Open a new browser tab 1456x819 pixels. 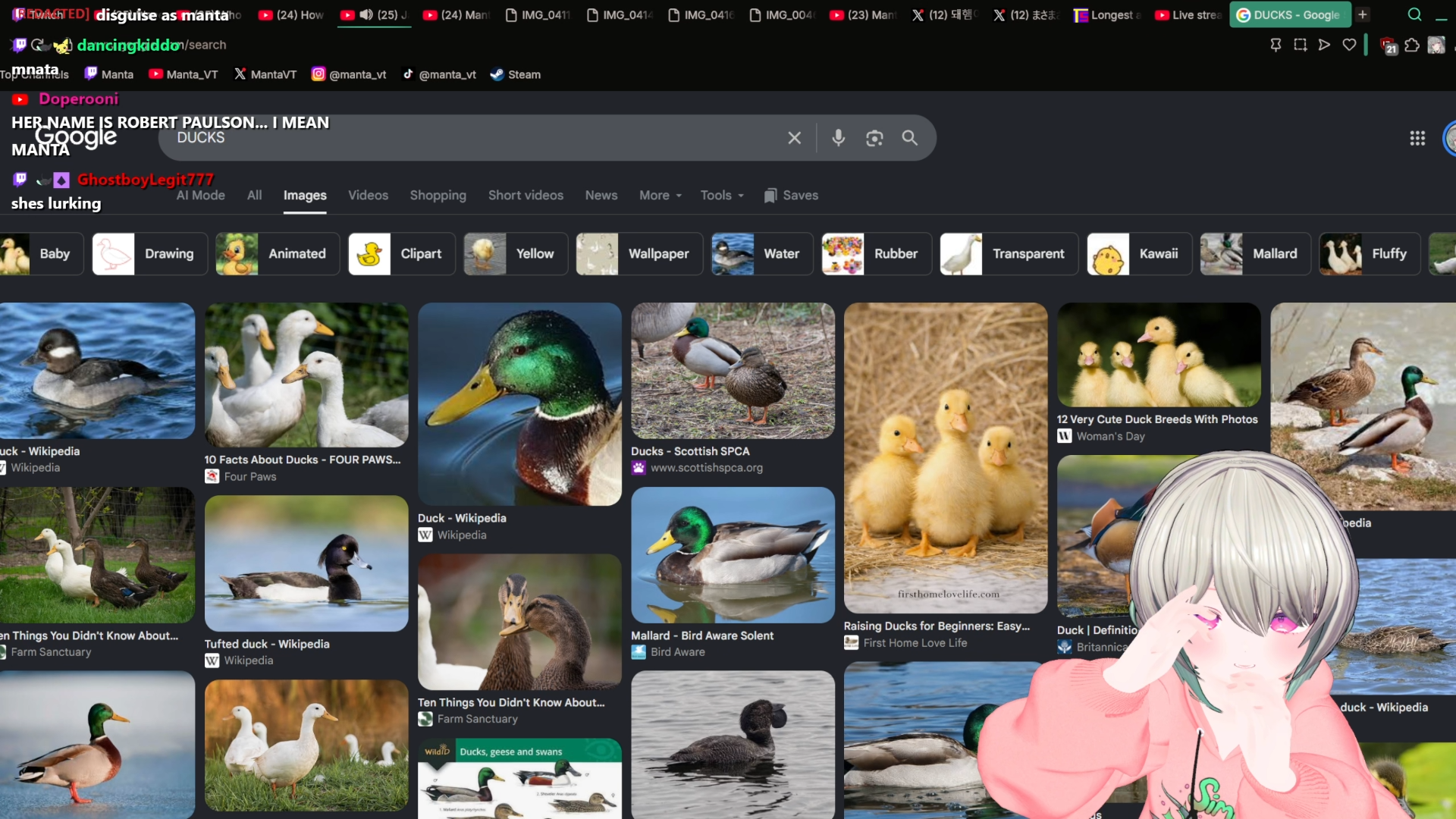coord(1363,14)
